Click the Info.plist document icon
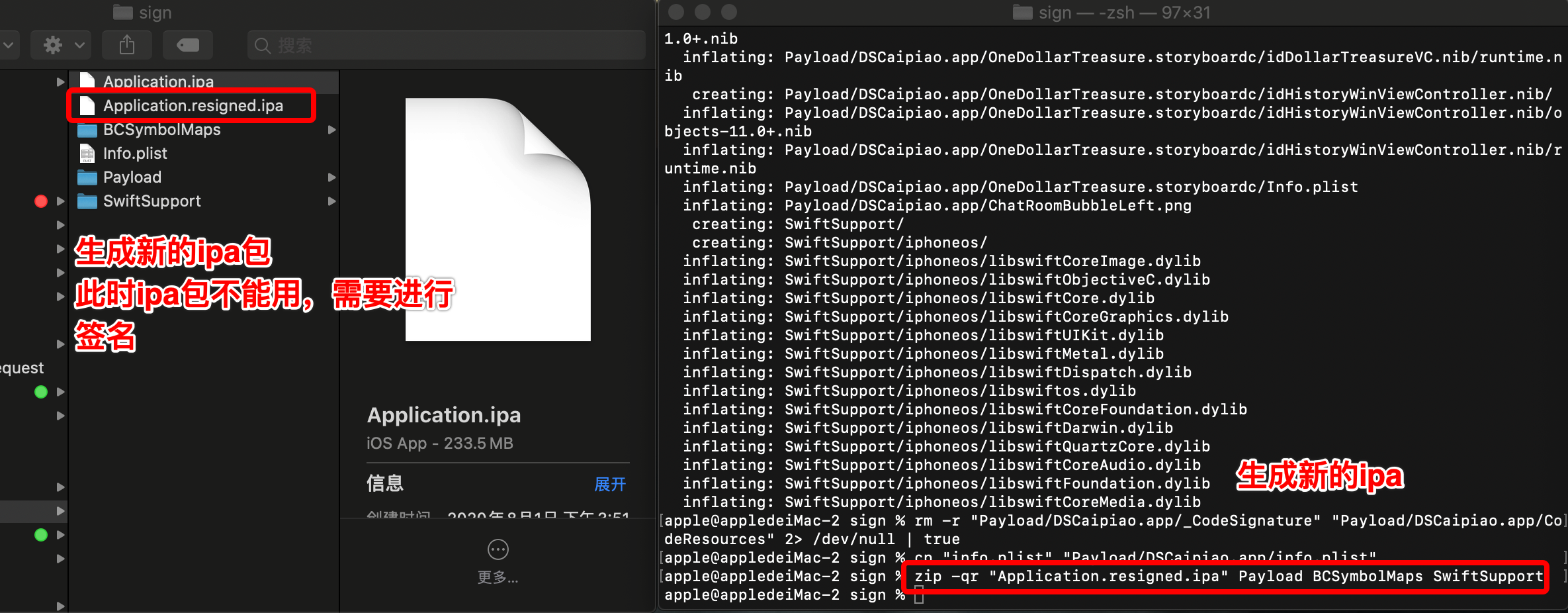The width and height of the screenshot is (1568, 613). pos(87,153)
